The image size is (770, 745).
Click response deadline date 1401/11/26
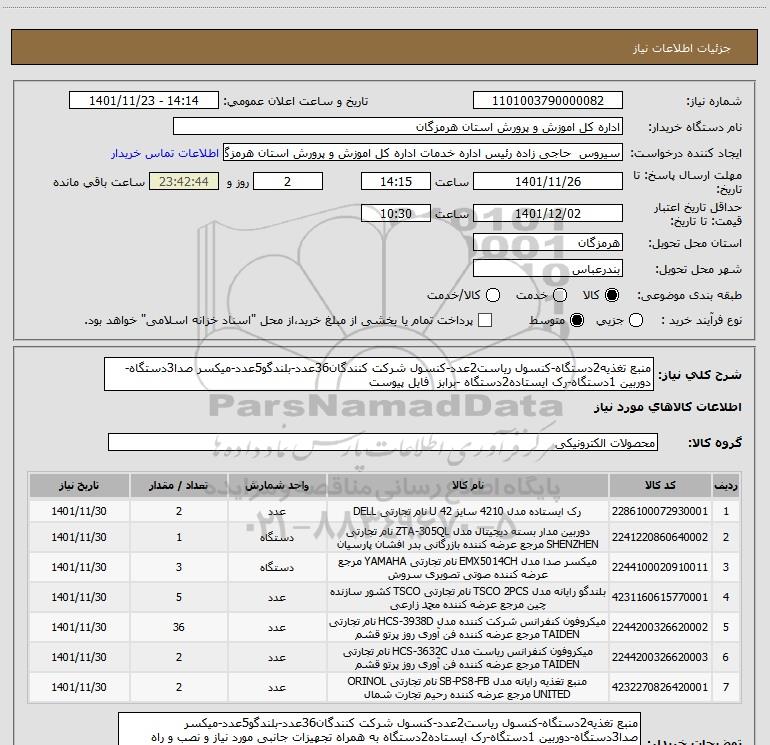(548, 182)
